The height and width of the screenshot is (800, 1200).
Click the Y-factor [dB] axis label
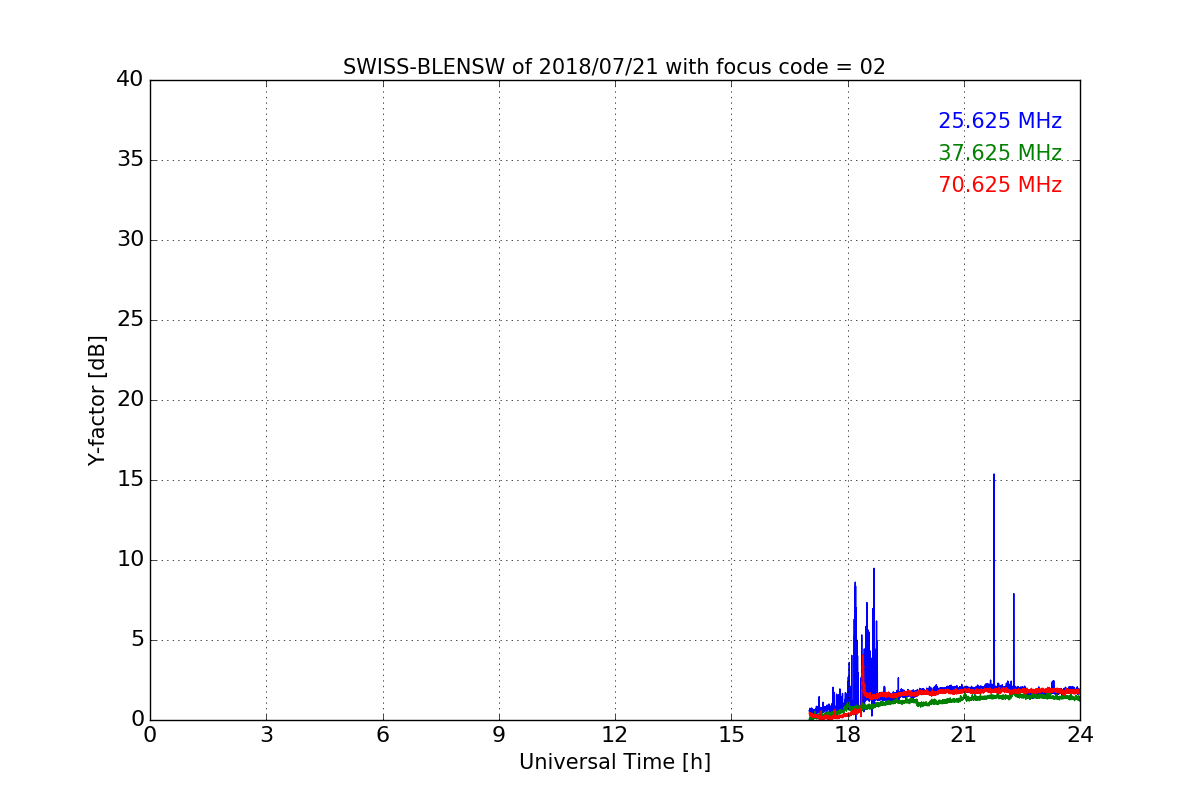tap(97, 400)
